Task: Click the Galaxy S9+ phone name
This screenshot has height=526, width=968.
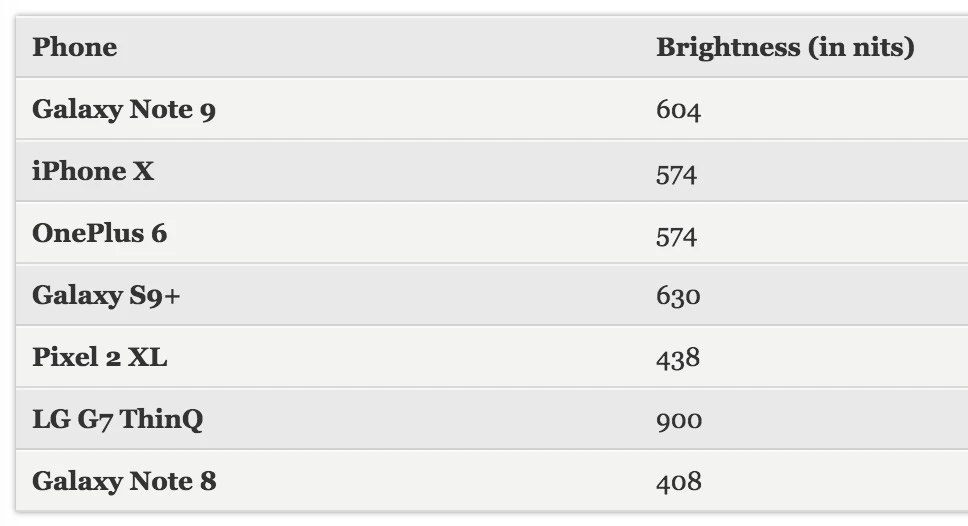Action: point(106,295)
